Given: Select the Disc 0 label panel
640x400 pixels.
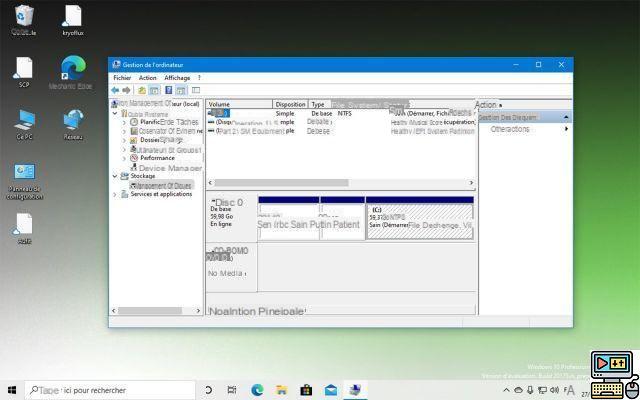Looking at the screenshot, I should coord(231,218).
